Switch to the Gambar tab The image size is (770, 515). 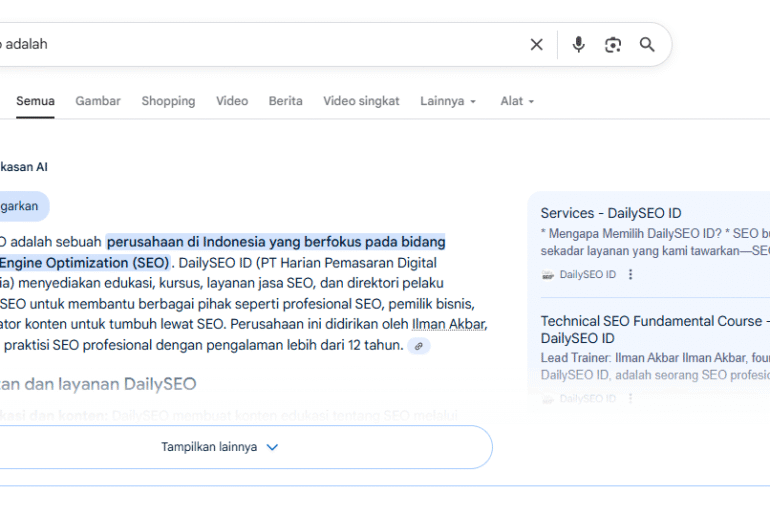click(x=98, y=101)
